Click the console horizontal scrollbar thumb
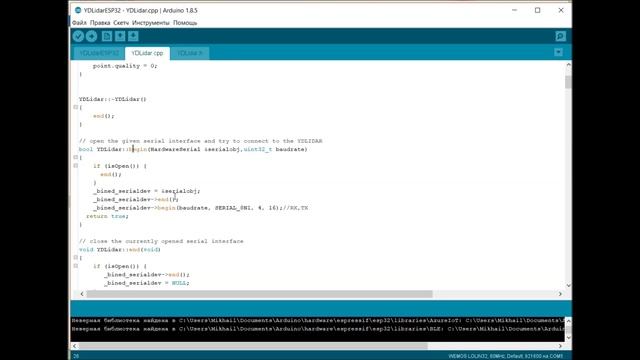 coord(253,346)
